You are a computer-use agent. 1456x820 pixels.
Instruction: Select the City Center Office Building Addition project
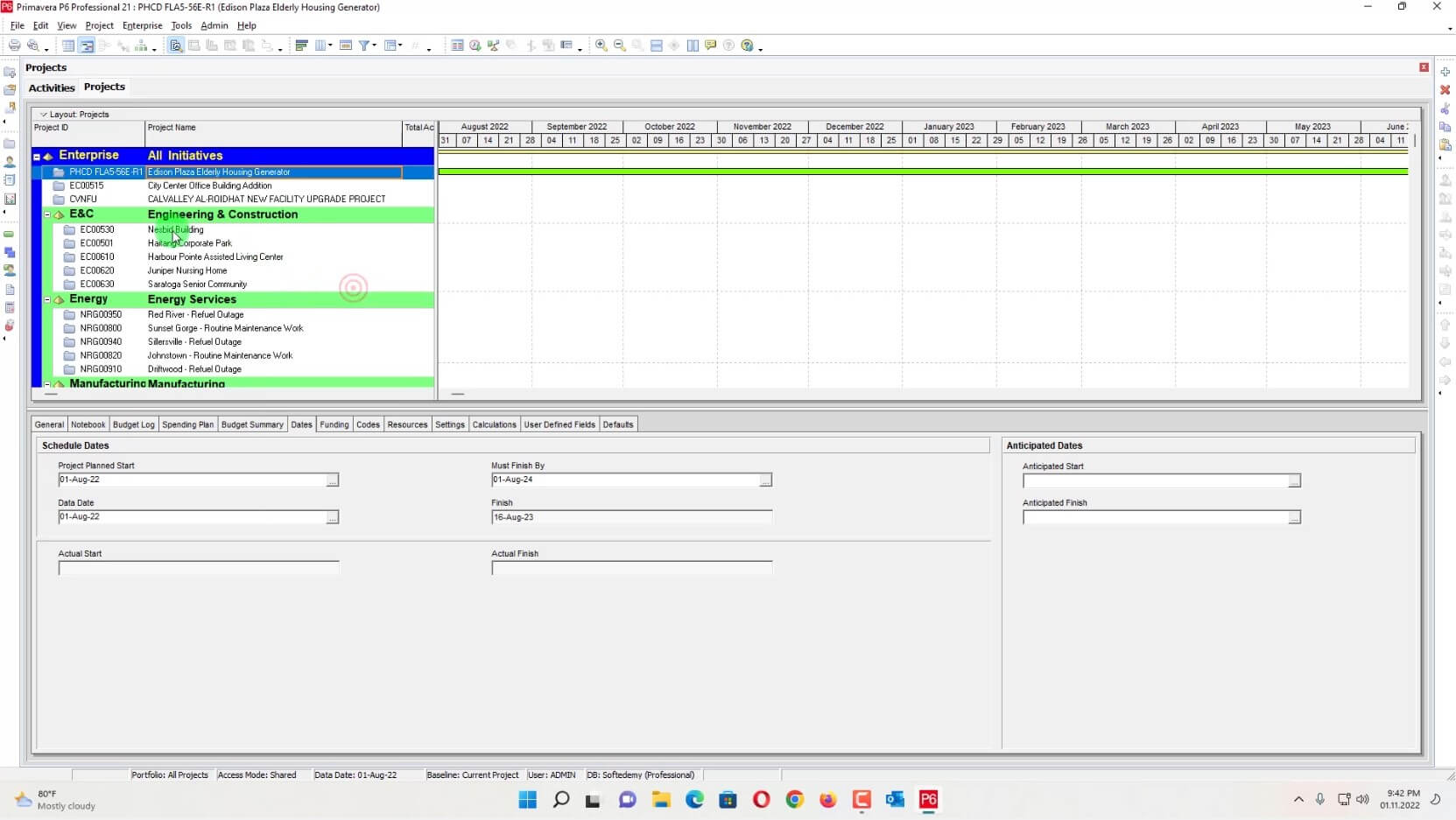pyautogui.click(x=210, y=186)
